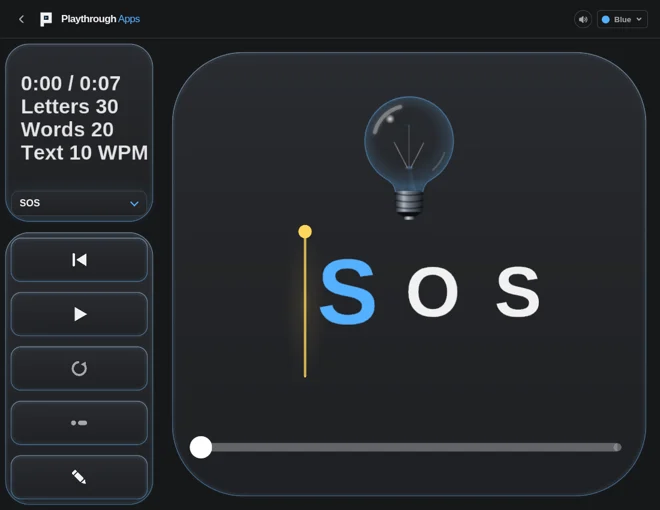Click the blue circle theme swatch

pyautogui.click(x=606, y=19)
